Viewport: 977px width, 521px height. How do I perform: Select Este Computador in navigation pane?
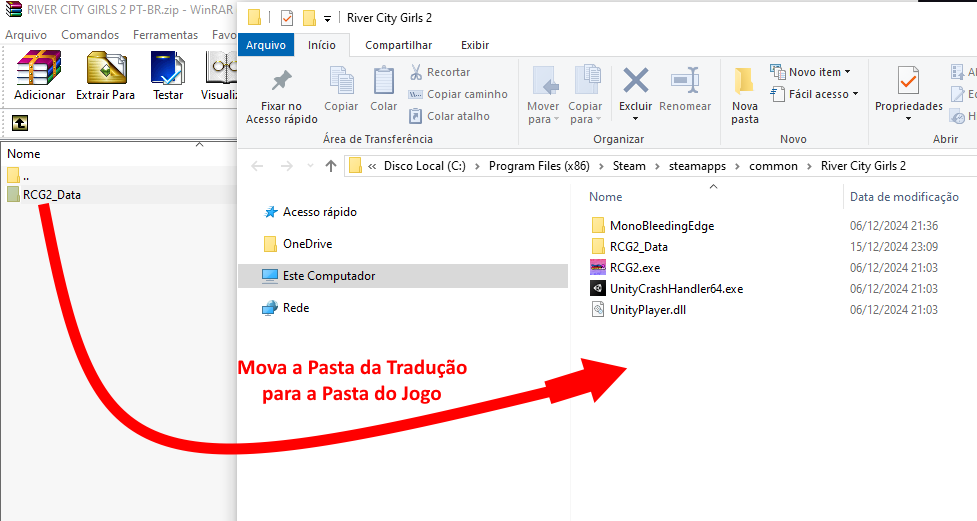click(403, 275)
